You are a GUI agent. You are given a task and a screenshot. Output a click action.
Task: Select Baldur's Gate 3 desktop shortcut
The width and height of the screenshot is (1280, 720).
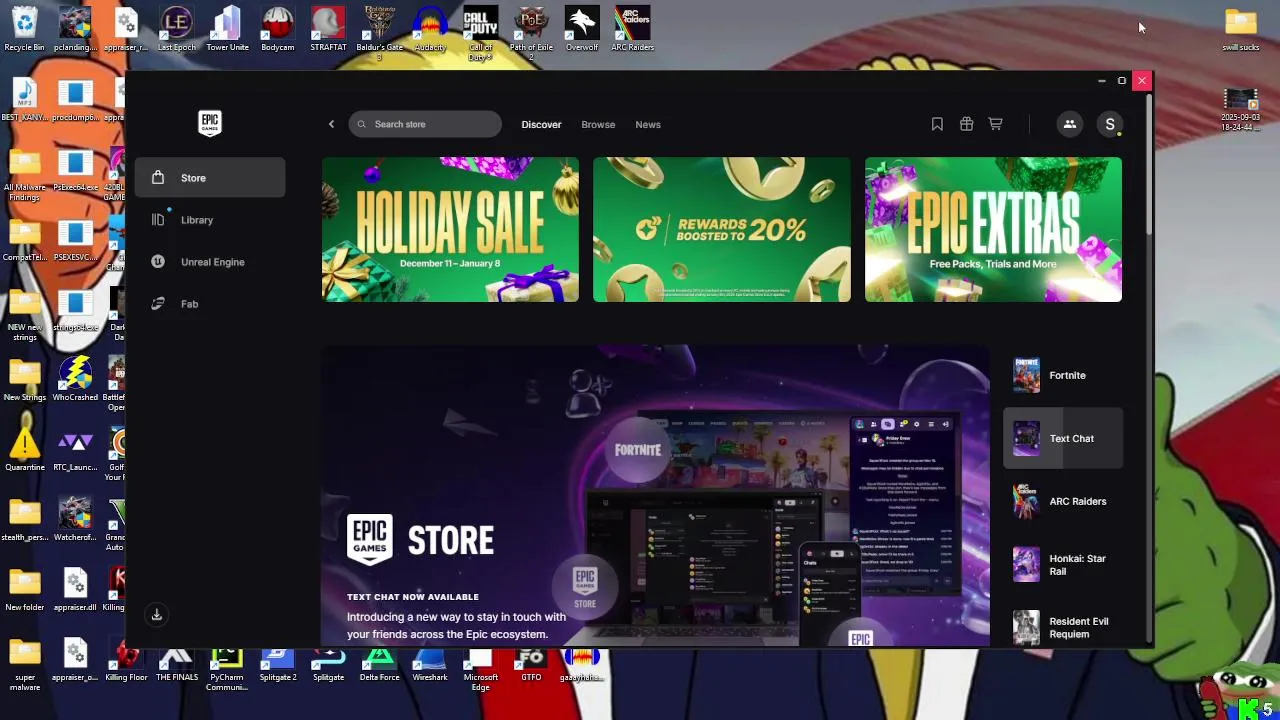(379, 32)
